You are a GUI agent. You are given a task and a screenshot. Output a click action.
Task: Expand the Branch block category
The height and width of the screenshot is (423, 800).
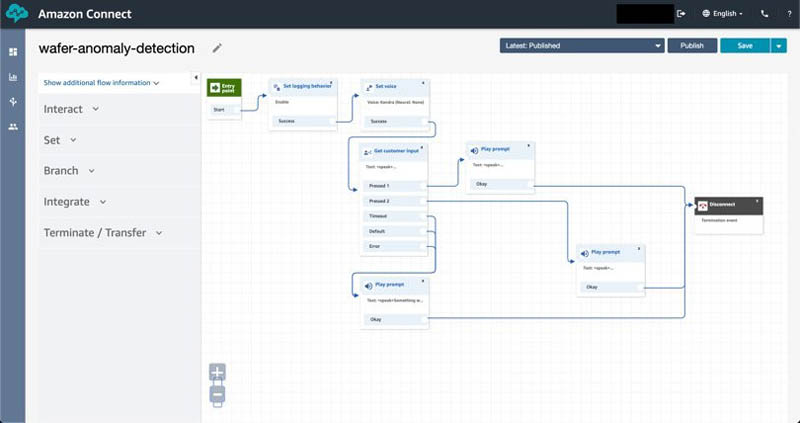click(x=69, y=170)
